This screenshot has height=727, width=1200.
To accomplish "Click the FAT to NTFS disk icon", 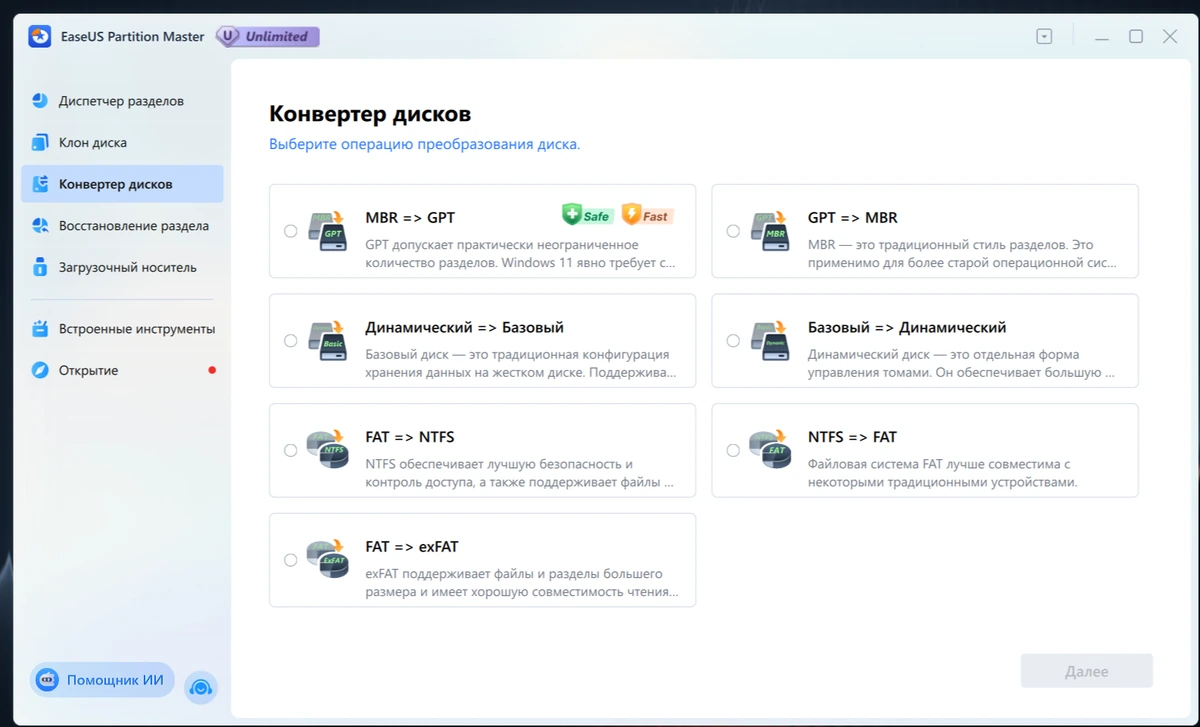I will click(x=326, y=450).
